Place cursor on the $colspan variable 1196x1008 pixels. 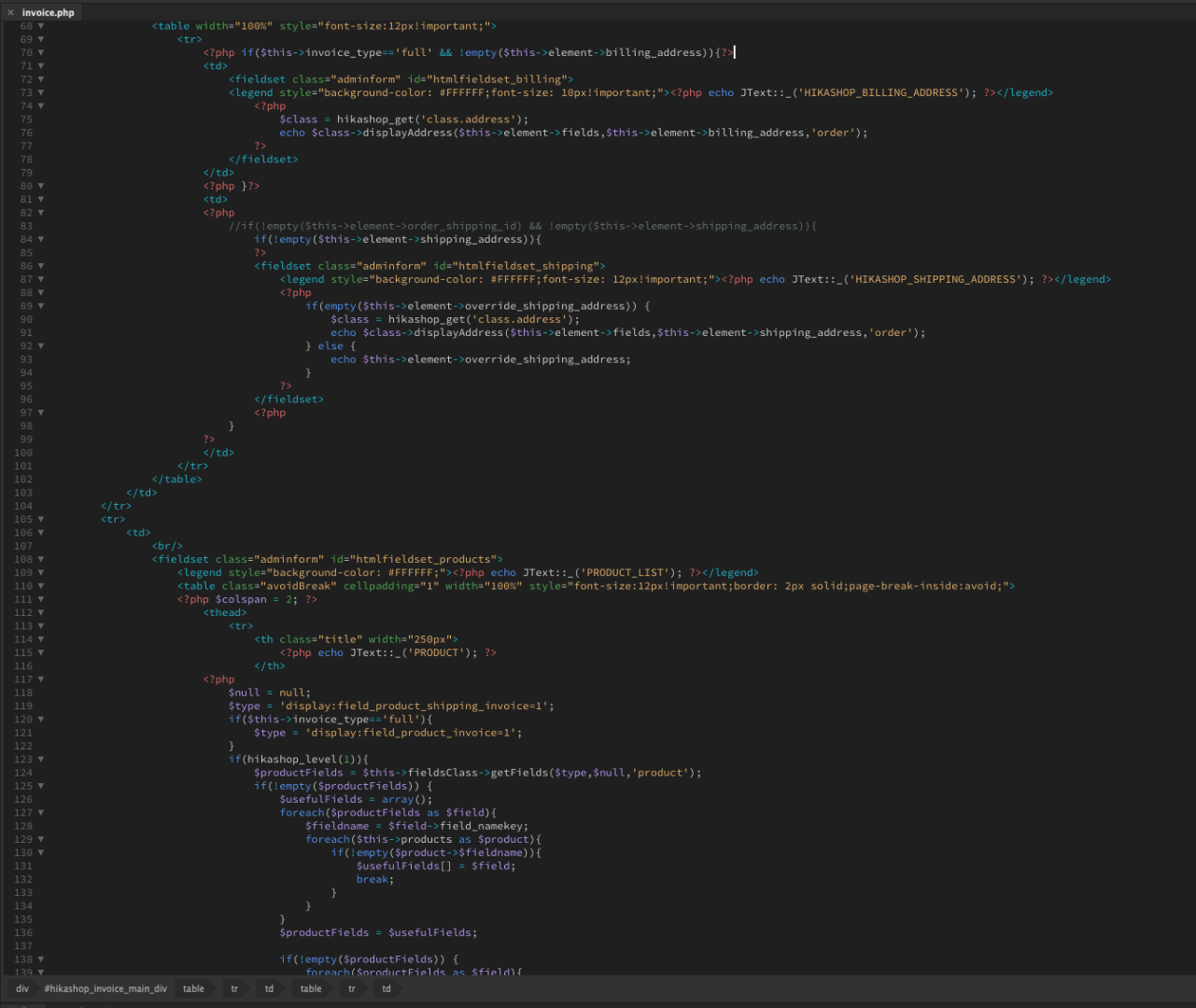click(241, 599)
